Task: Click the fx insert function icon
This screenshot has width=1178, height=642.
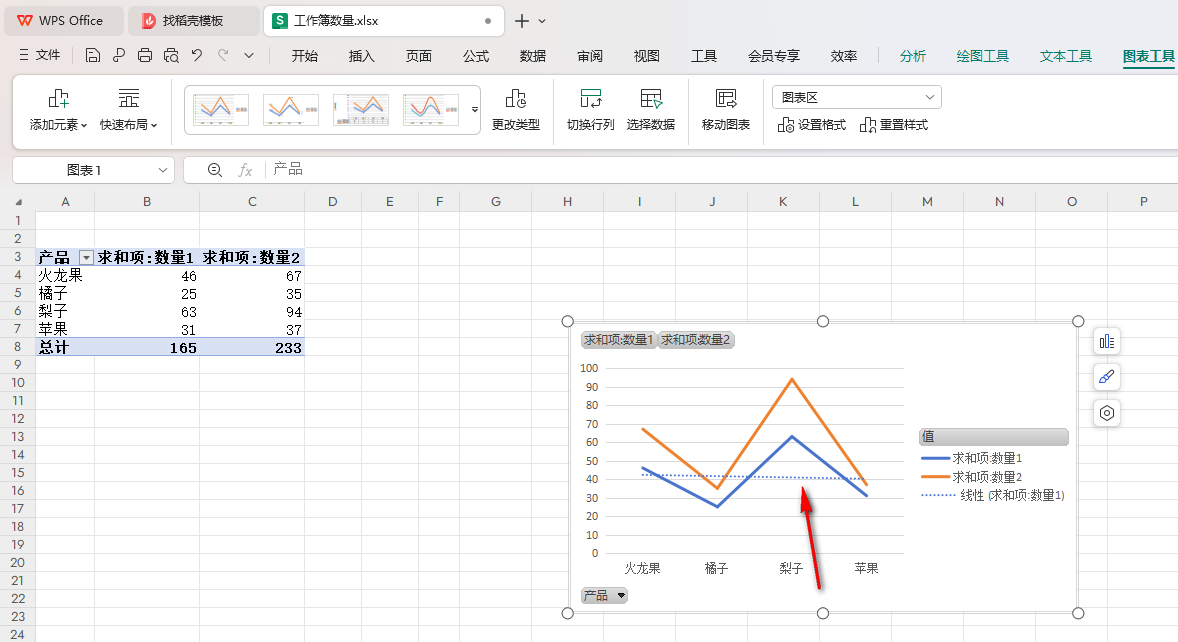Action: 245,170
